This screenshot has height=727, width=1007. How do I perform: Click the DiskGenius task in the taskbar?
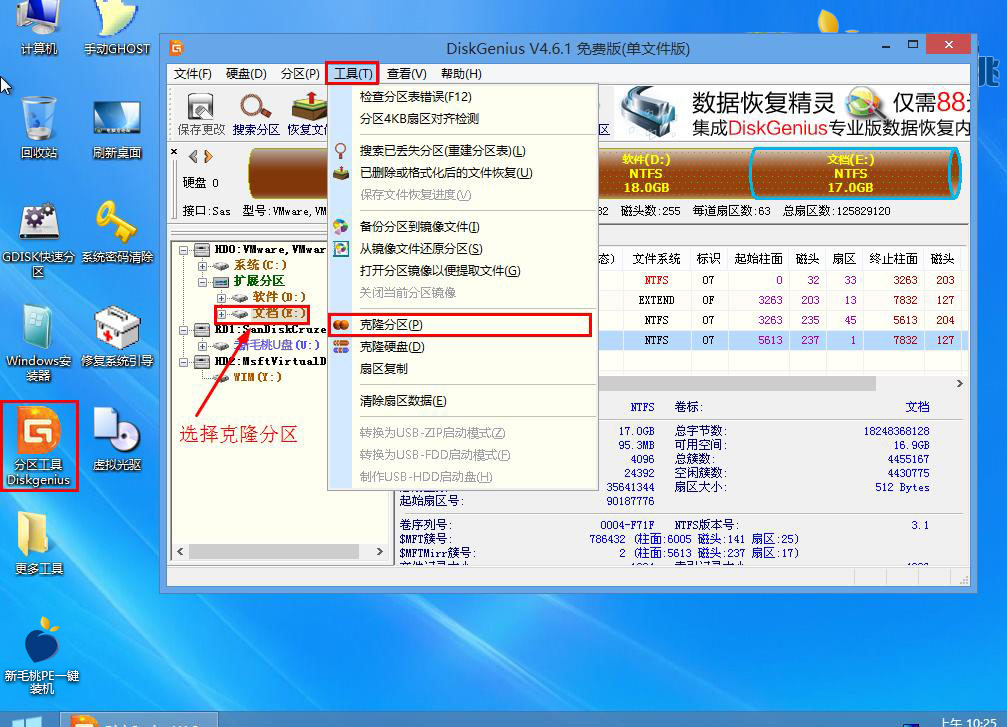(x=139, y=721)
